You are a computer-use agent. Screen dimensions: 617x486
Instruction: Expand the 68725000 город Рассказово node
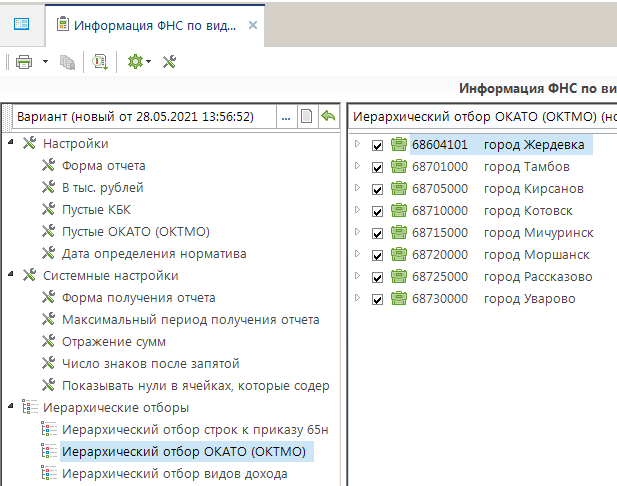[357, 276]
